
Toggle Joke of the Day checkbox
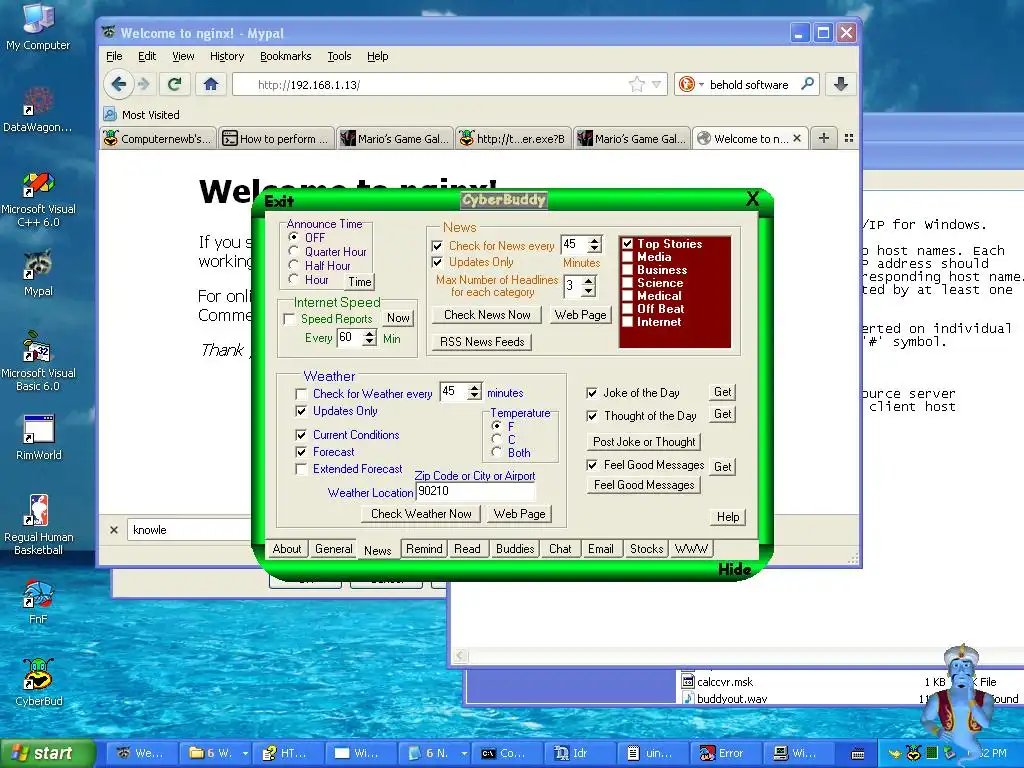click(x=592, y=393)
